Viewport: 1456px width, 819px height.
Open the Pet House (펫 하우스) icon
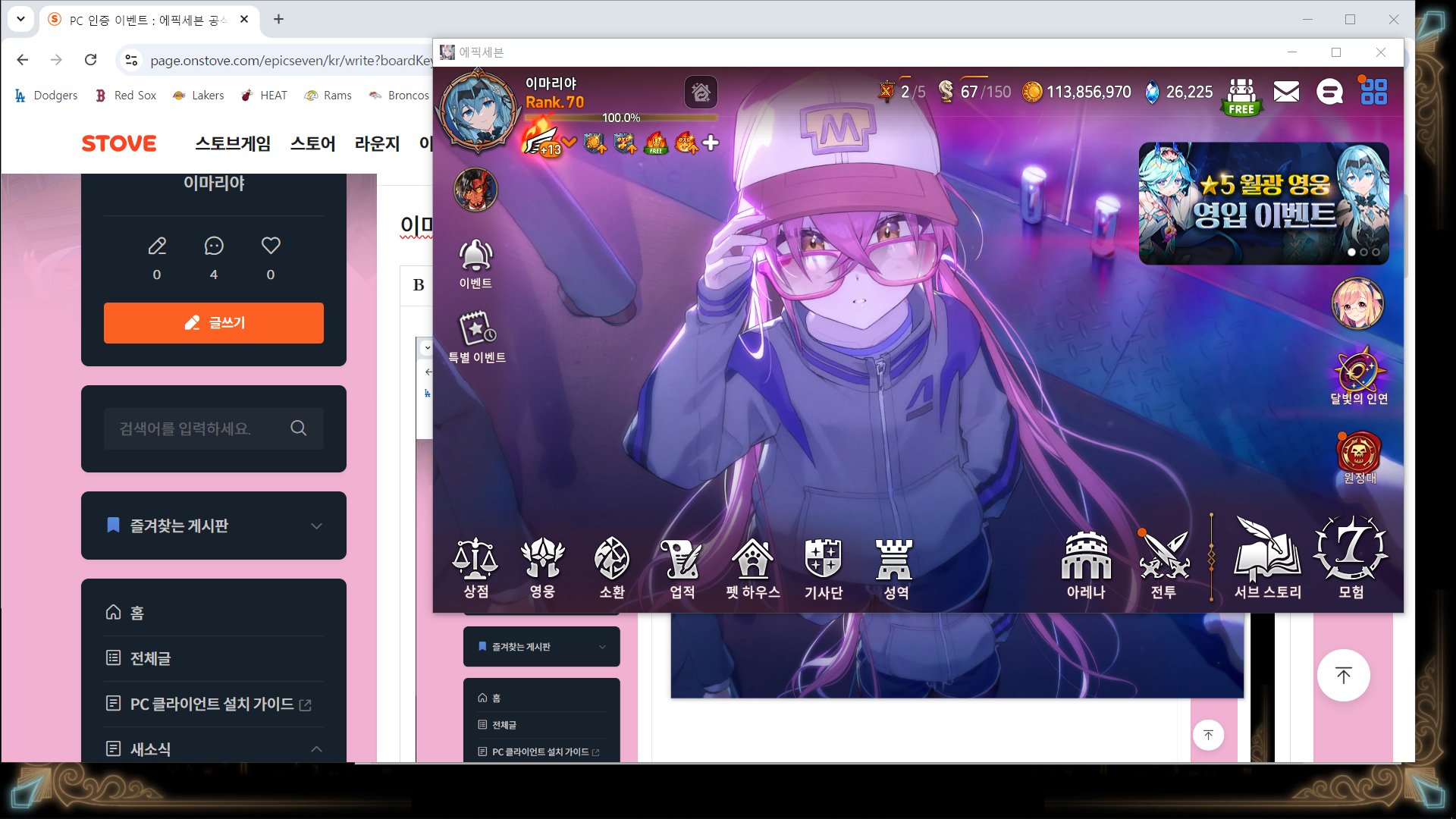(x=753, y=568)
